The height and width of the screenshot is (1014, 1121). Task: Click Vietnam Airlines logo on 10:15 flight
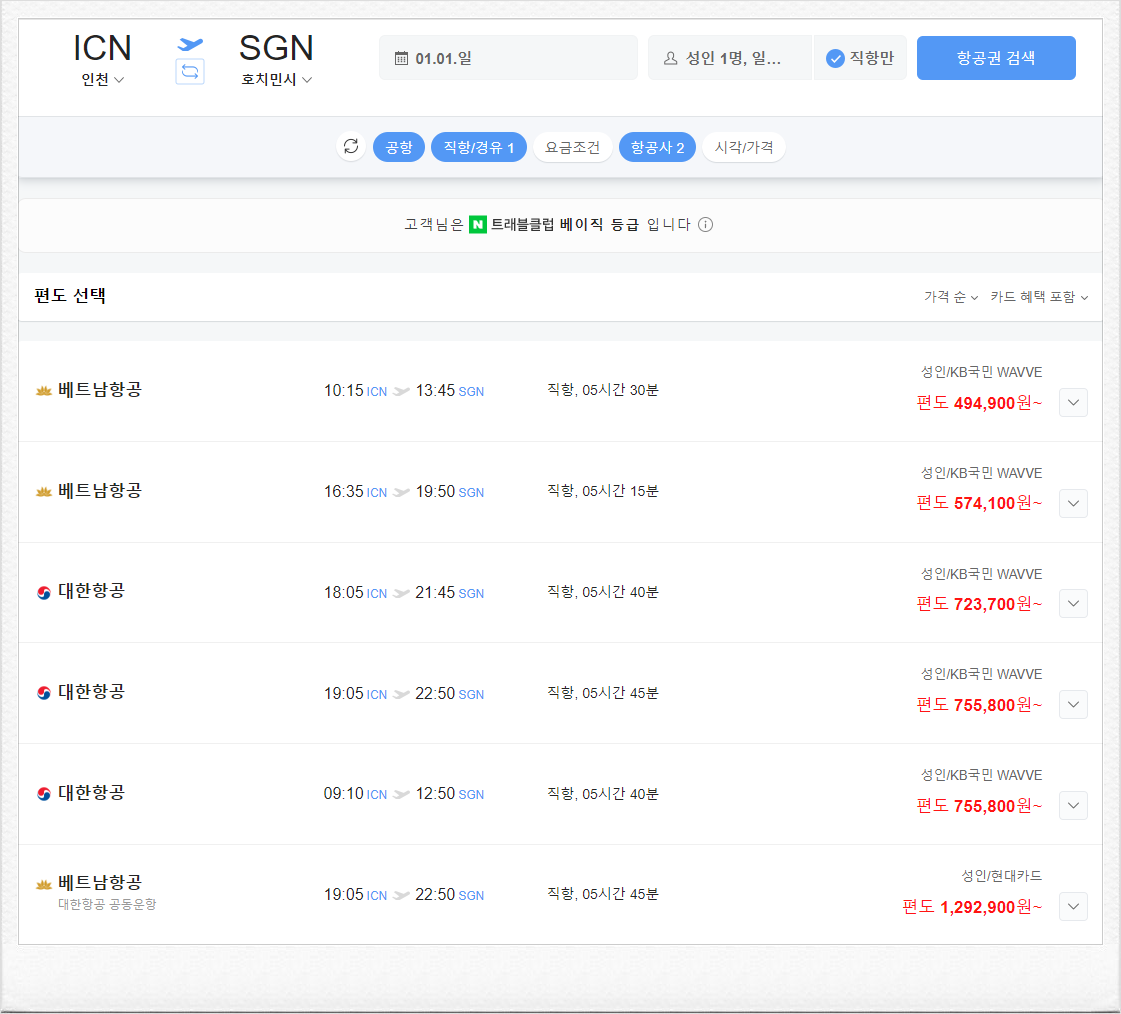[44, 390]
